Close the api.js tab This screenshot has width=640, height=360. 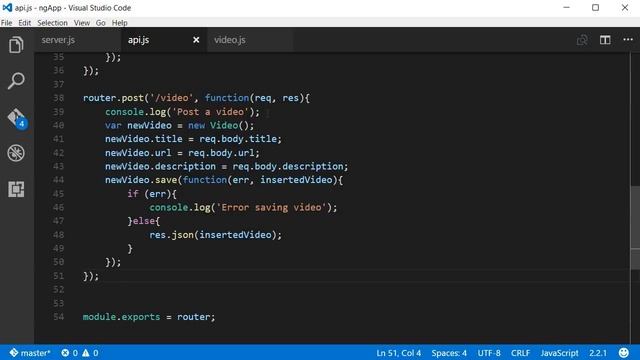[x=196, y=40]
